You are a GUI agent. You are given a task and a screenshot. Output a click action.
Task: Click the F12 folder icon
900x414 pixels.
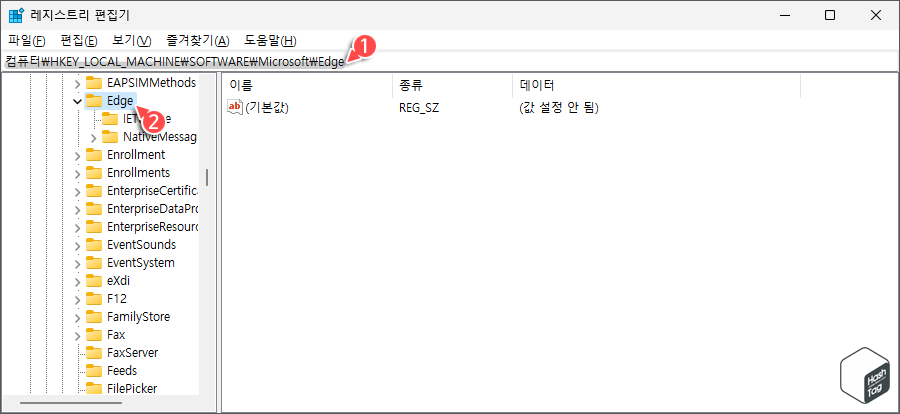(x=94, y=299)
